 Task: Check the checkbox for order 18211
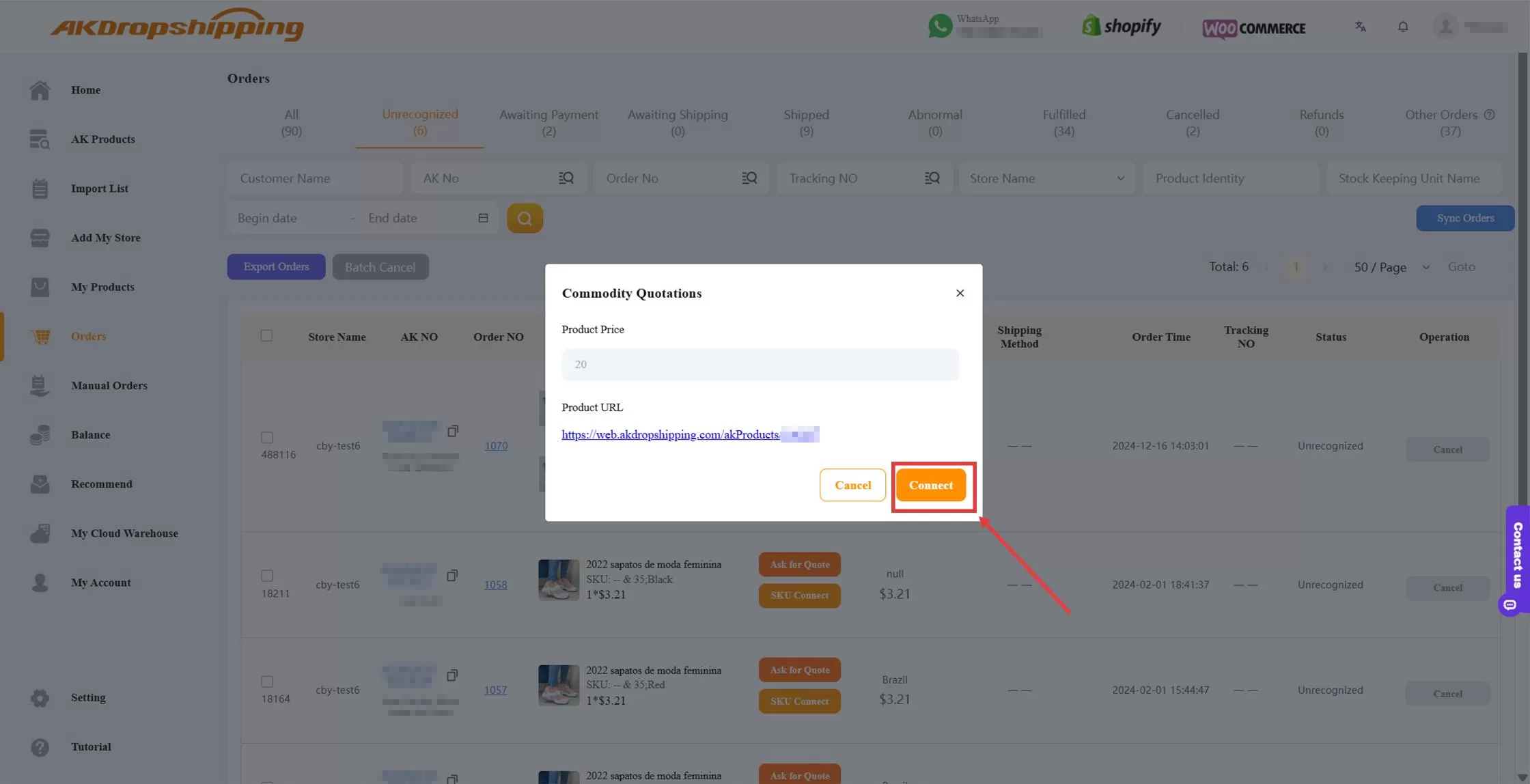(x=266, y=575)
